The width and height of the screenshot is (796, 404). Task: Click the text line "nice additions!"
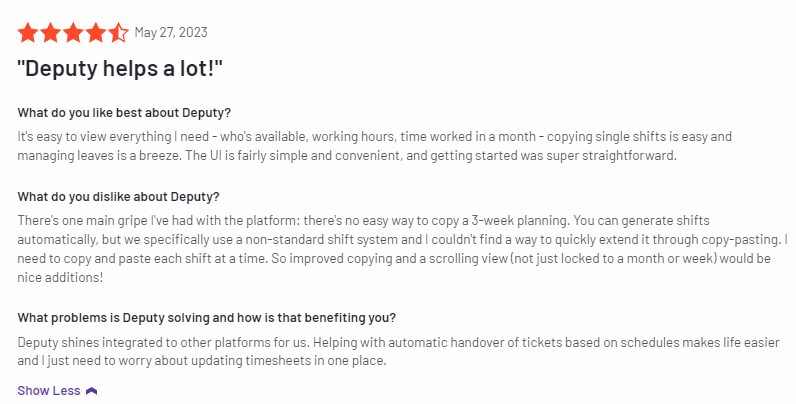coord(60,278)
